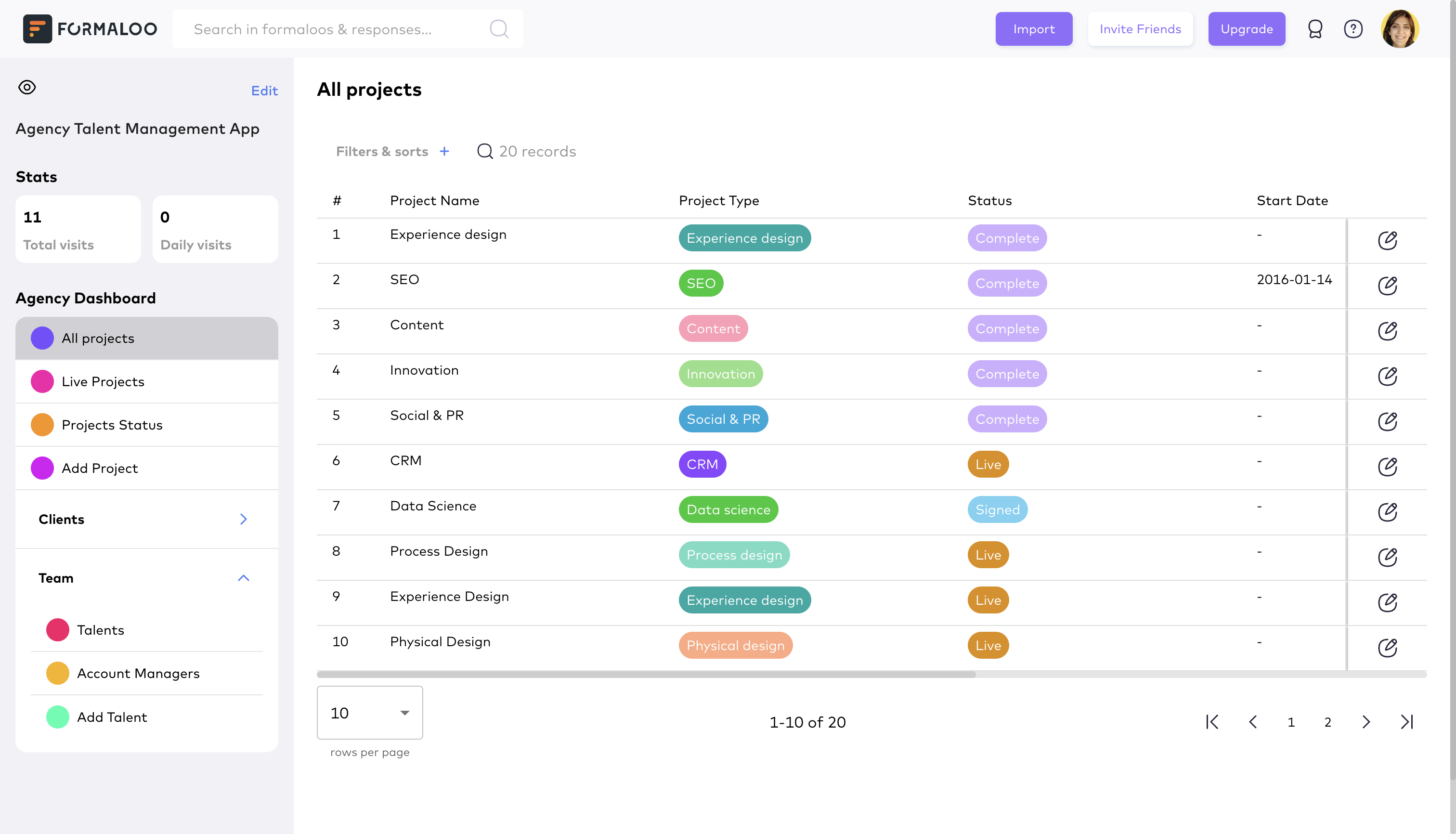Open the rewards badge icon in header
This screenshot has width=1456, height=834.
pos(1315,28)
